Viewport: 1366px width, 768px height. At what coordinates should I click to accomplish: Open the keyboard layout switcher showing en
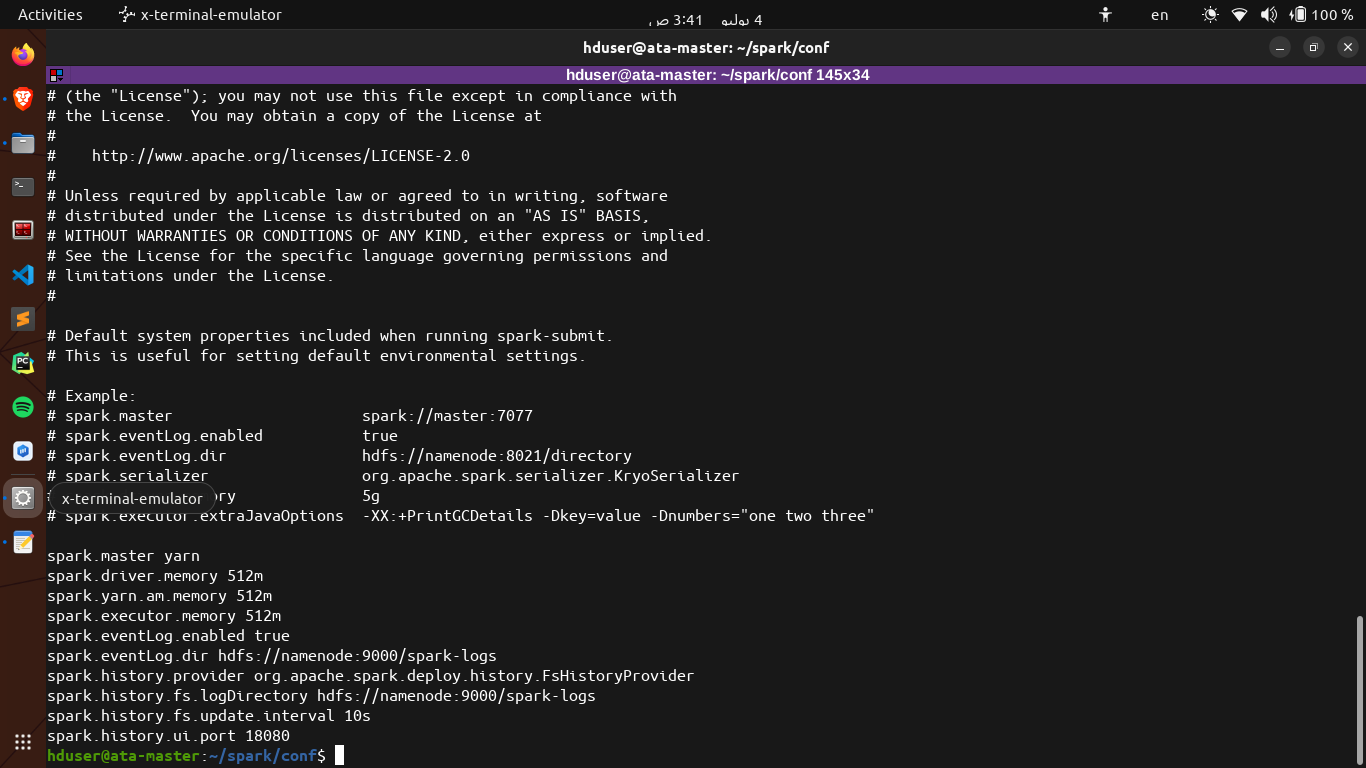pos(1159,15)
